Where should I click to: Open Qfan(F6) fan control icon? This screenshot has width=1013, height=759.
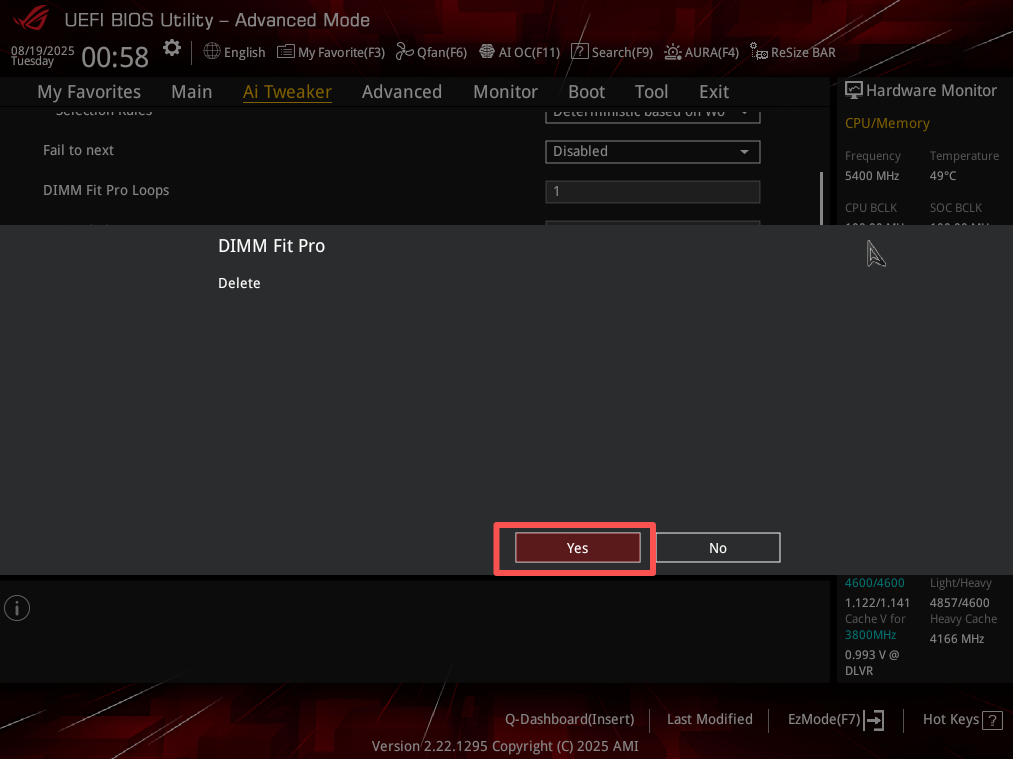[x=404, y=52]
